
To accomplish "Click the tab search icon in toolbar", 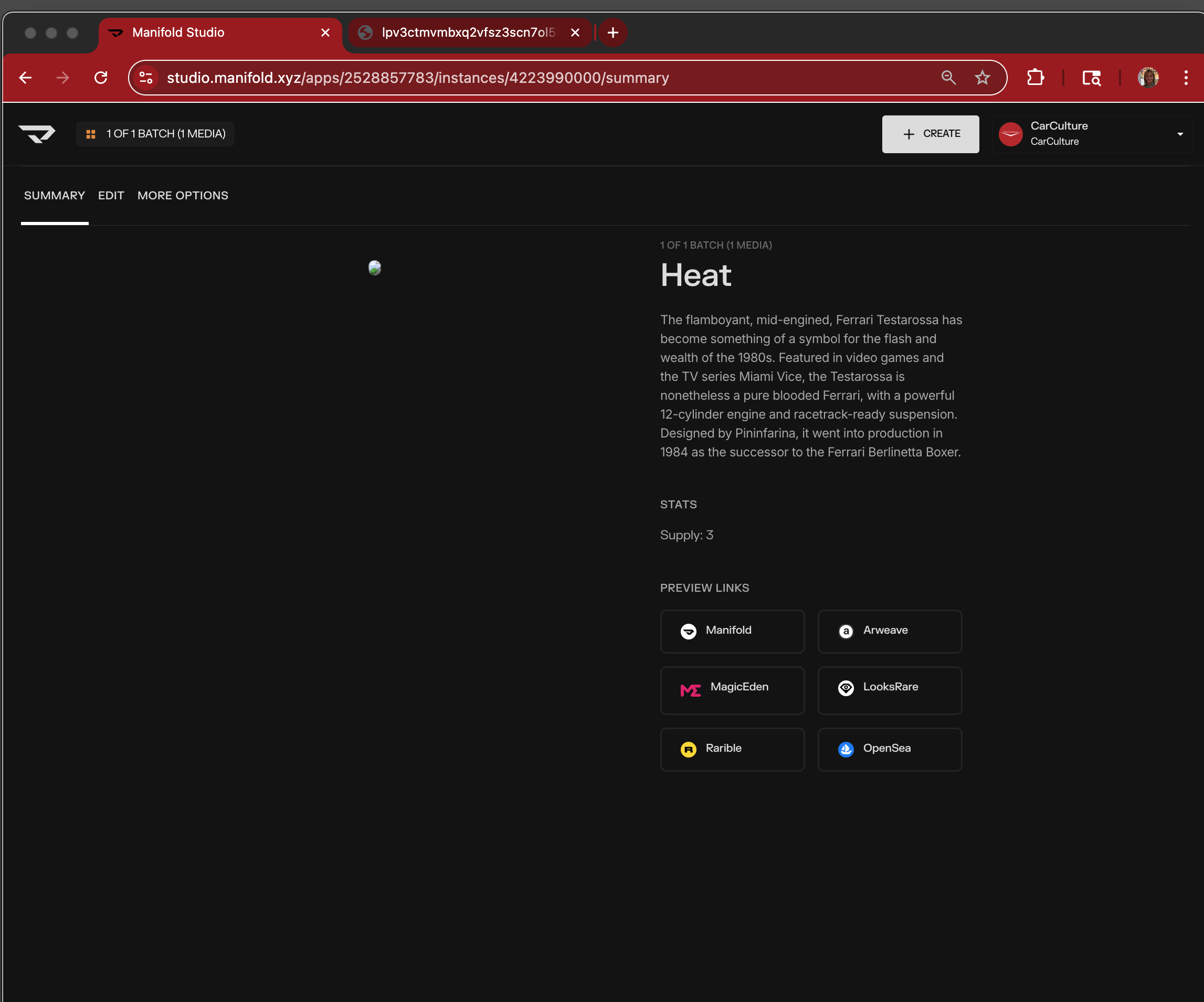I will coord(1091,78).
